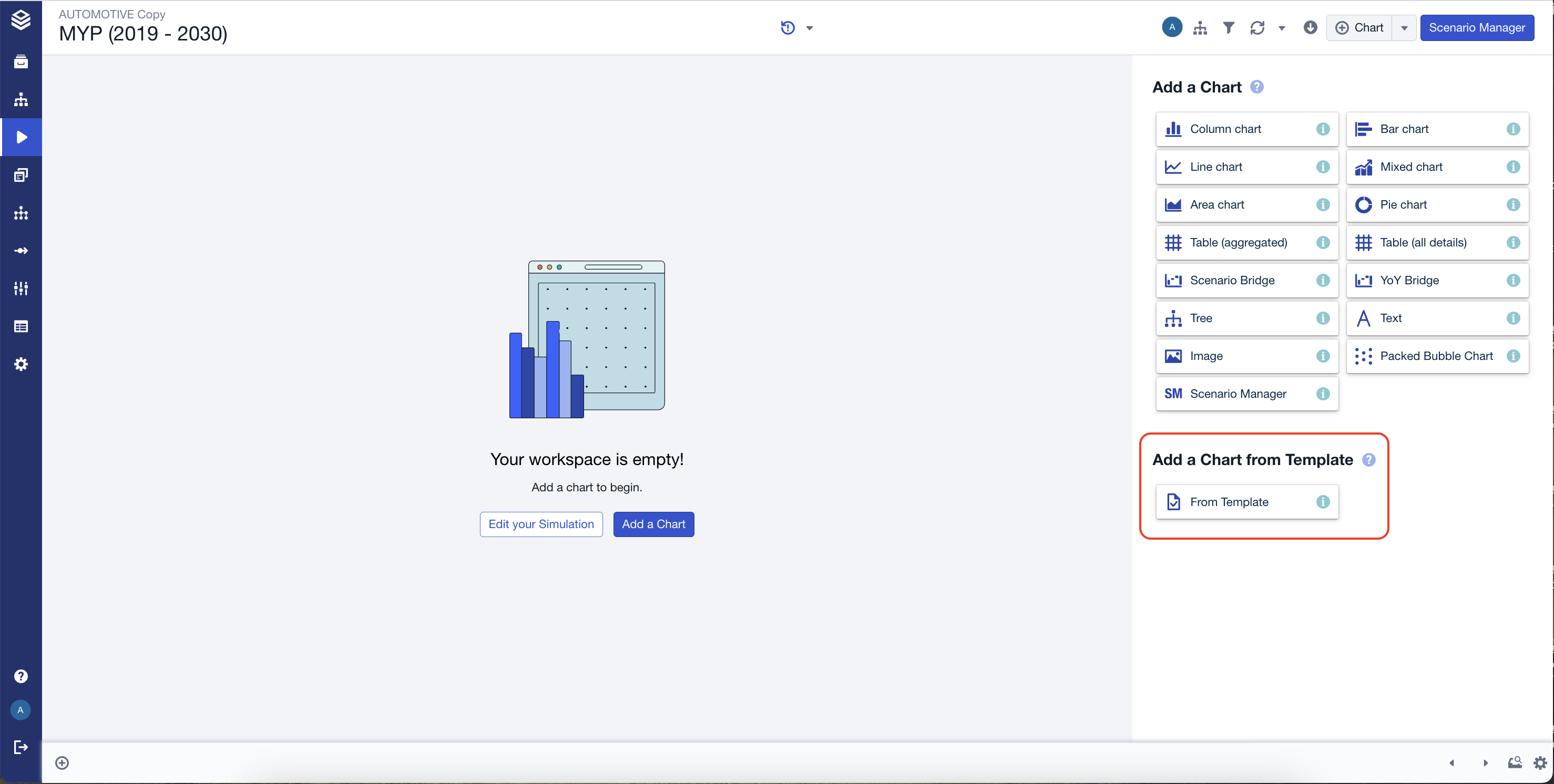
Task: Open the sliders sidebar icon
Action: tap(21, 288)
